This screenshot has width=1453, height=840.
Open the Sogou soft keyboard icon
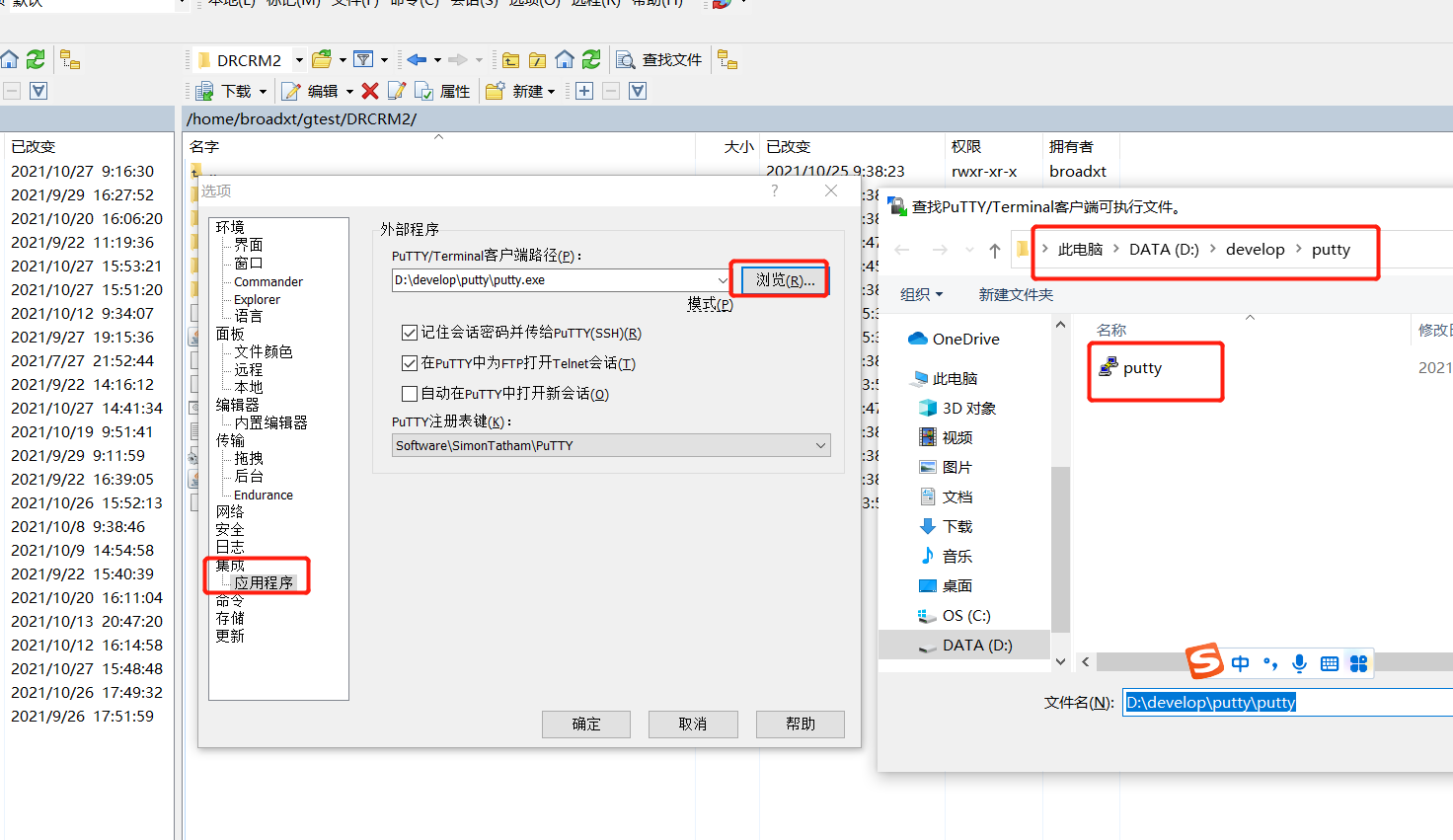[1330, 663]
